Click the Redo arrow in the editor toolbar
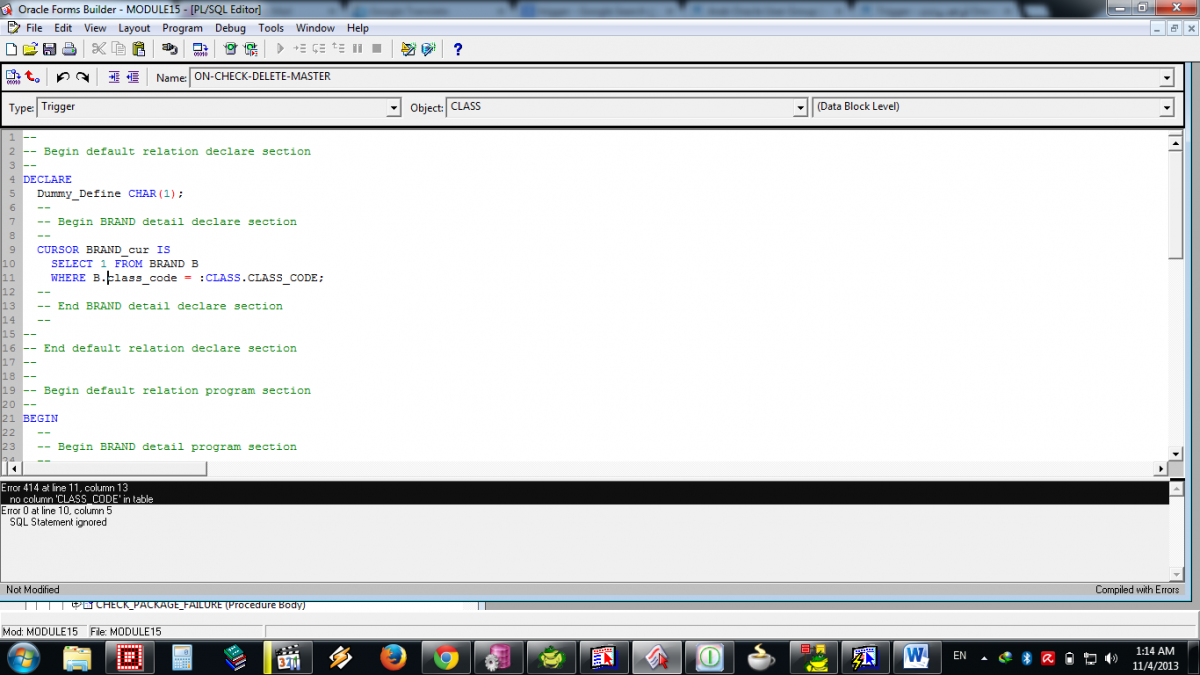Screen dimensions: 1200x675 82,77
